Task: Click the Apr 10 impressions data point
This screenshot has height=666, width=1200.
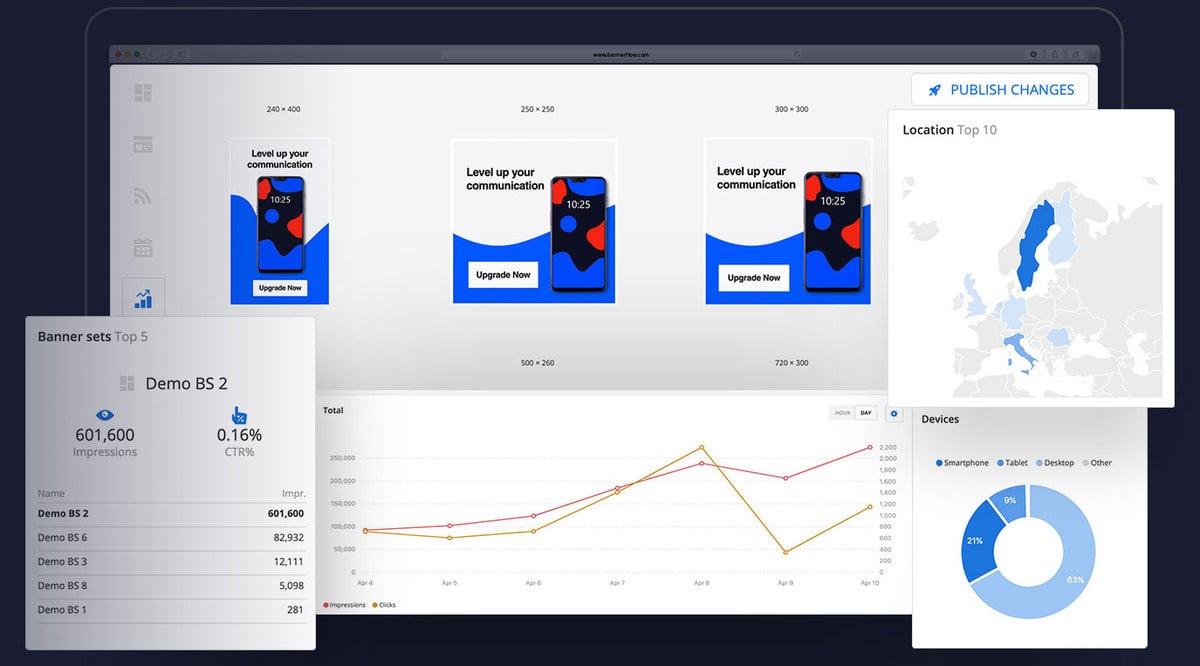Action: (870, 447)
